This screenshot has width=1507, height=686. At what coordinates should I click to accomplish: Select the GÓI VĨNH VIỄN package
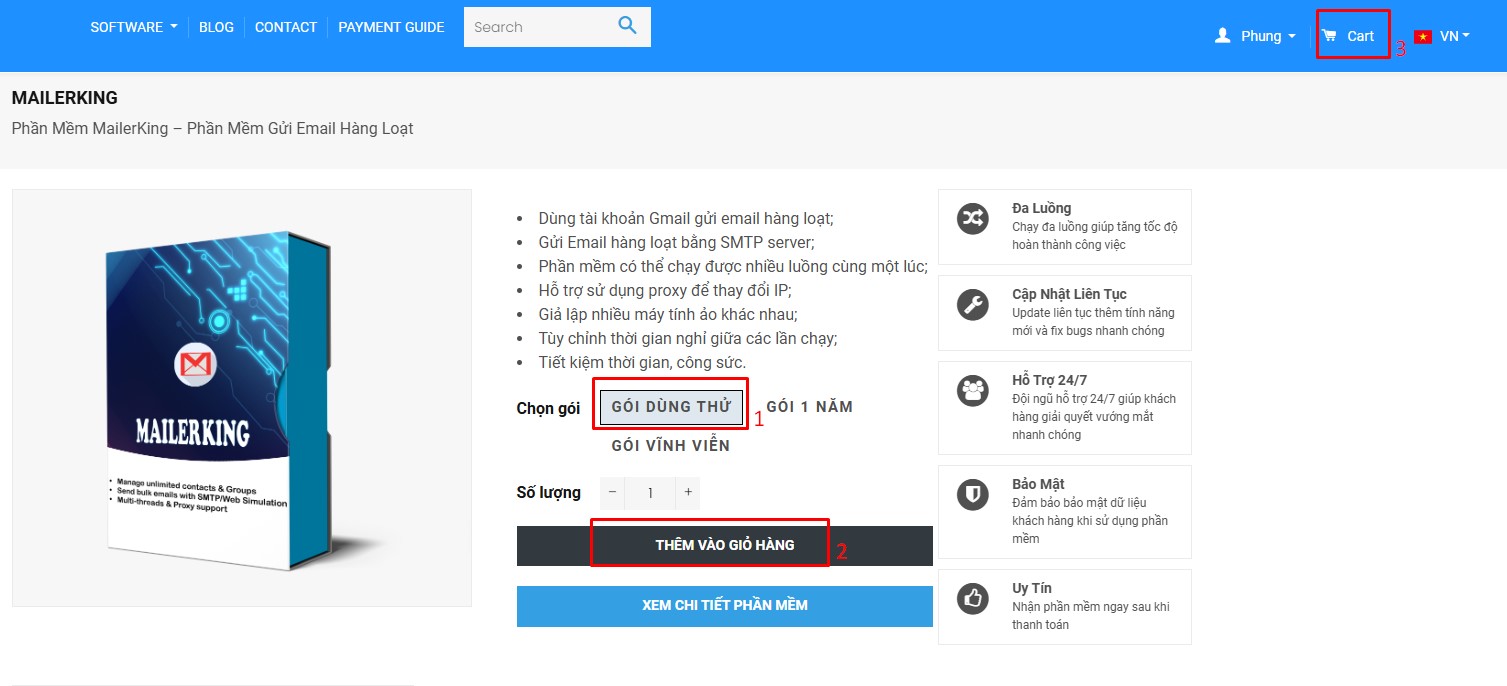[x=671, y=446]
